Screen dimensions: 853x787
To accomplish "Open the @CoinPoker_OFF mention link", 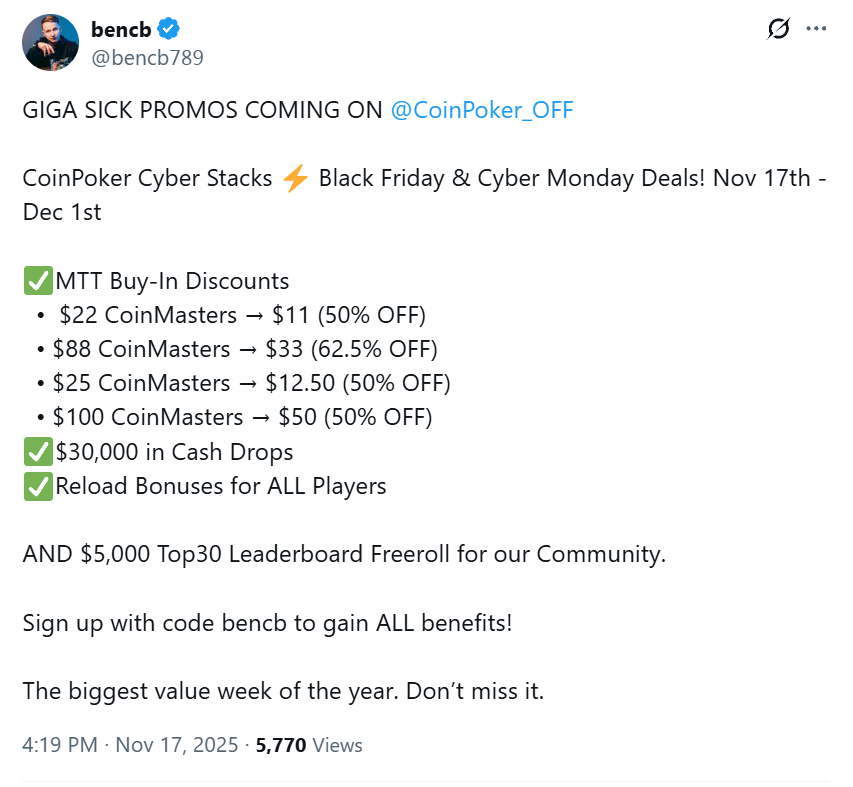I will pyautogui.click(x=482, y=110).
